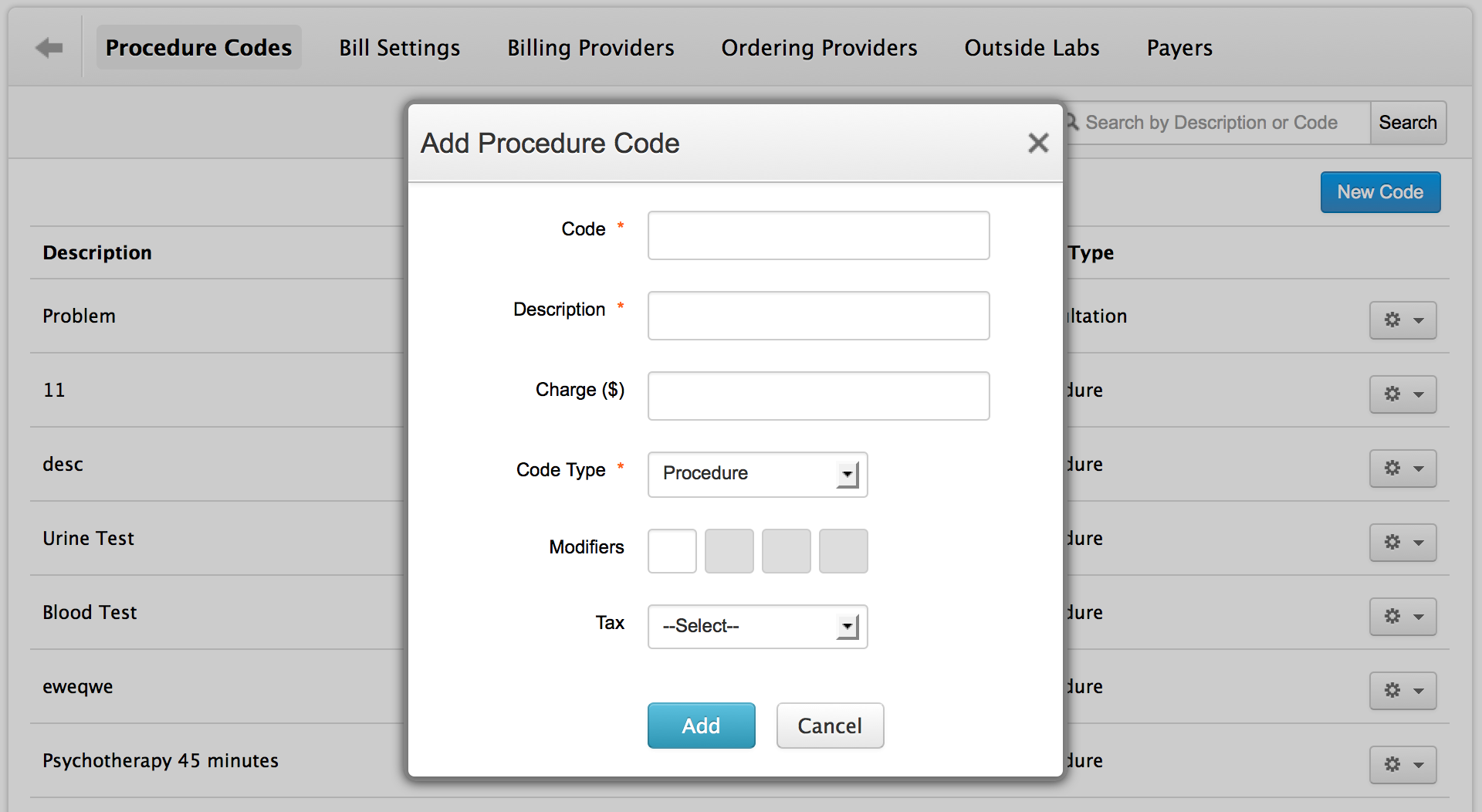Switch to the Ordering Providers tab

click(819, 47)
